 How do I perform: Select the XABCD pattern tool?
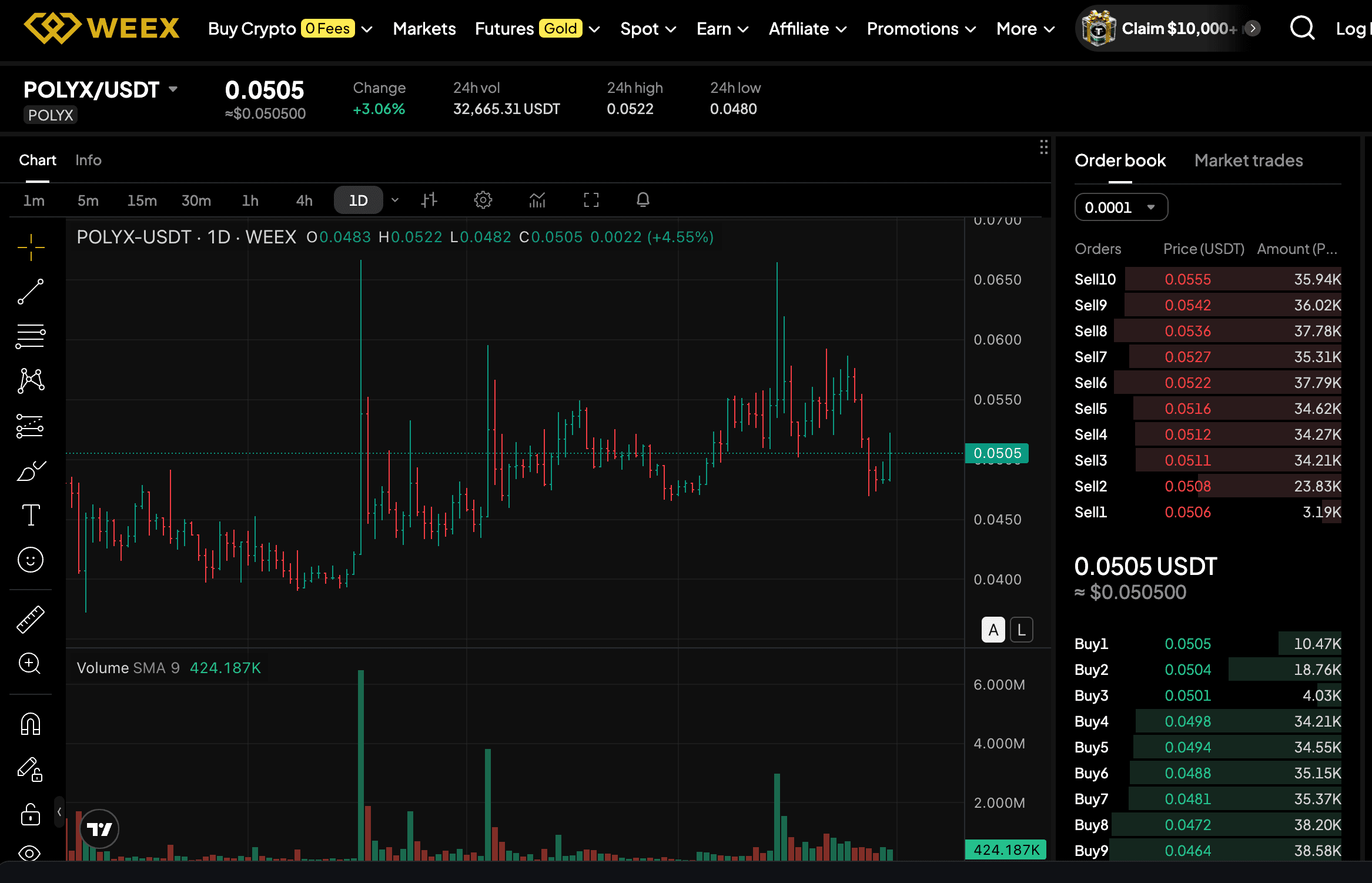coord(31,381)
